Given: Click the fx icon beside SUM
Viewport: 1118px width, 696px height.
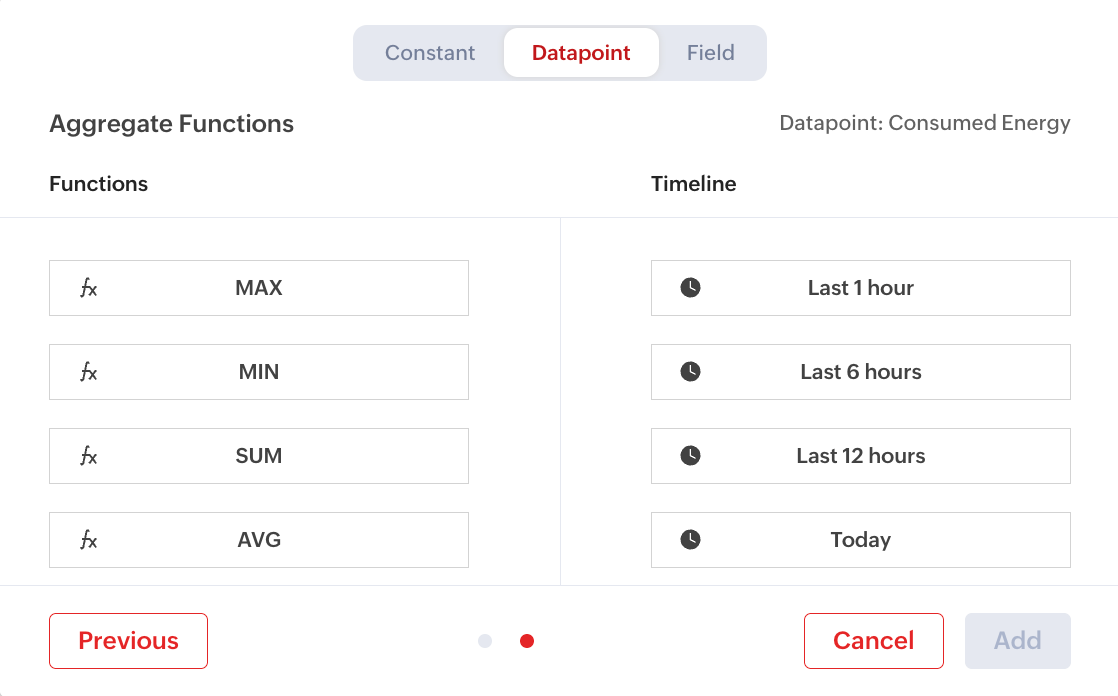Looking at the screenshot, I should (89, 457).
